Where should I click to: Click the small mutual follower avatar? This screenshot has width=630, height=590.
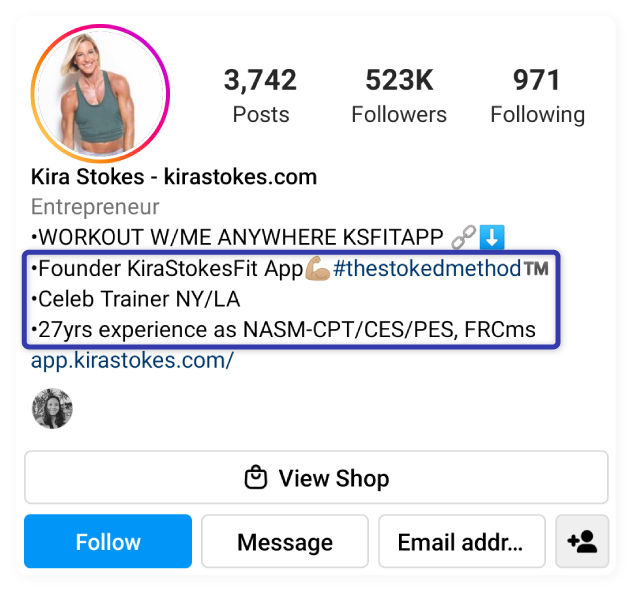pyautogui.click(x=52, y=408)
